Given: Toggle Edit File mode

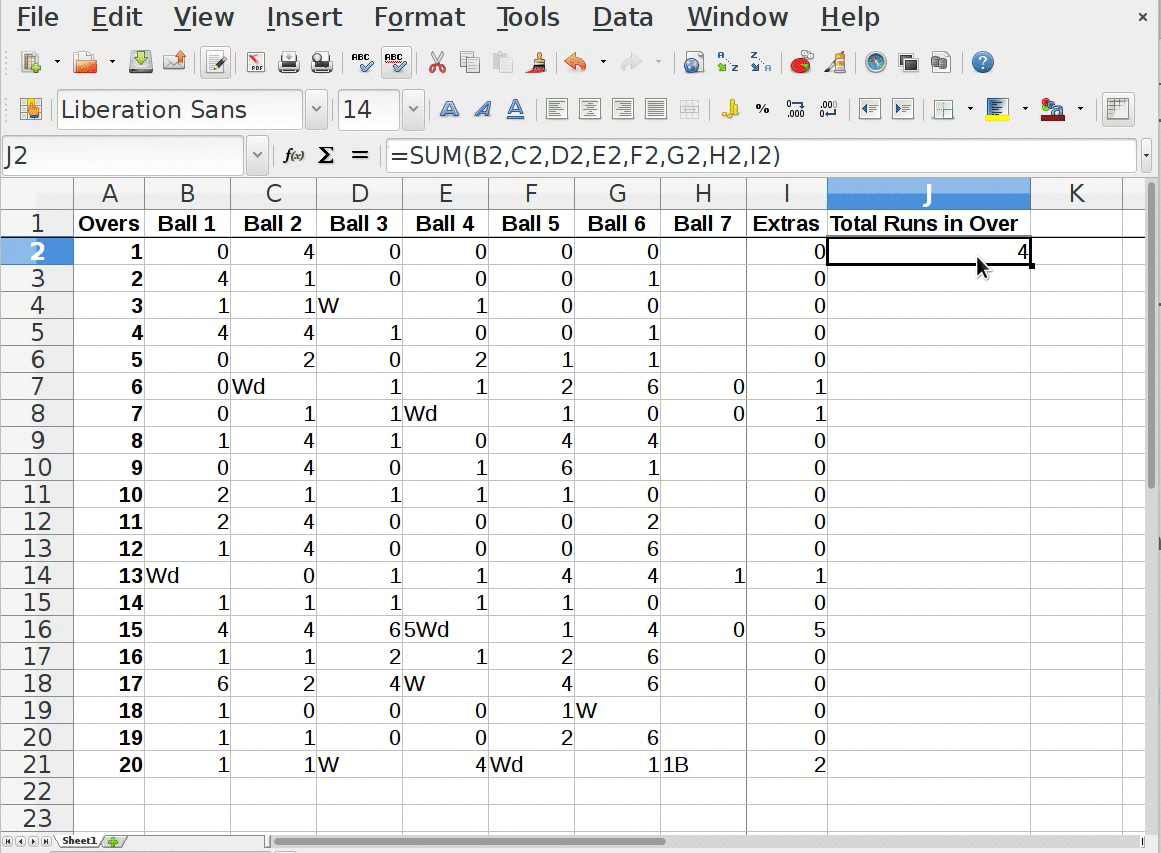Looking at the screenshot, I should (214, 63).
